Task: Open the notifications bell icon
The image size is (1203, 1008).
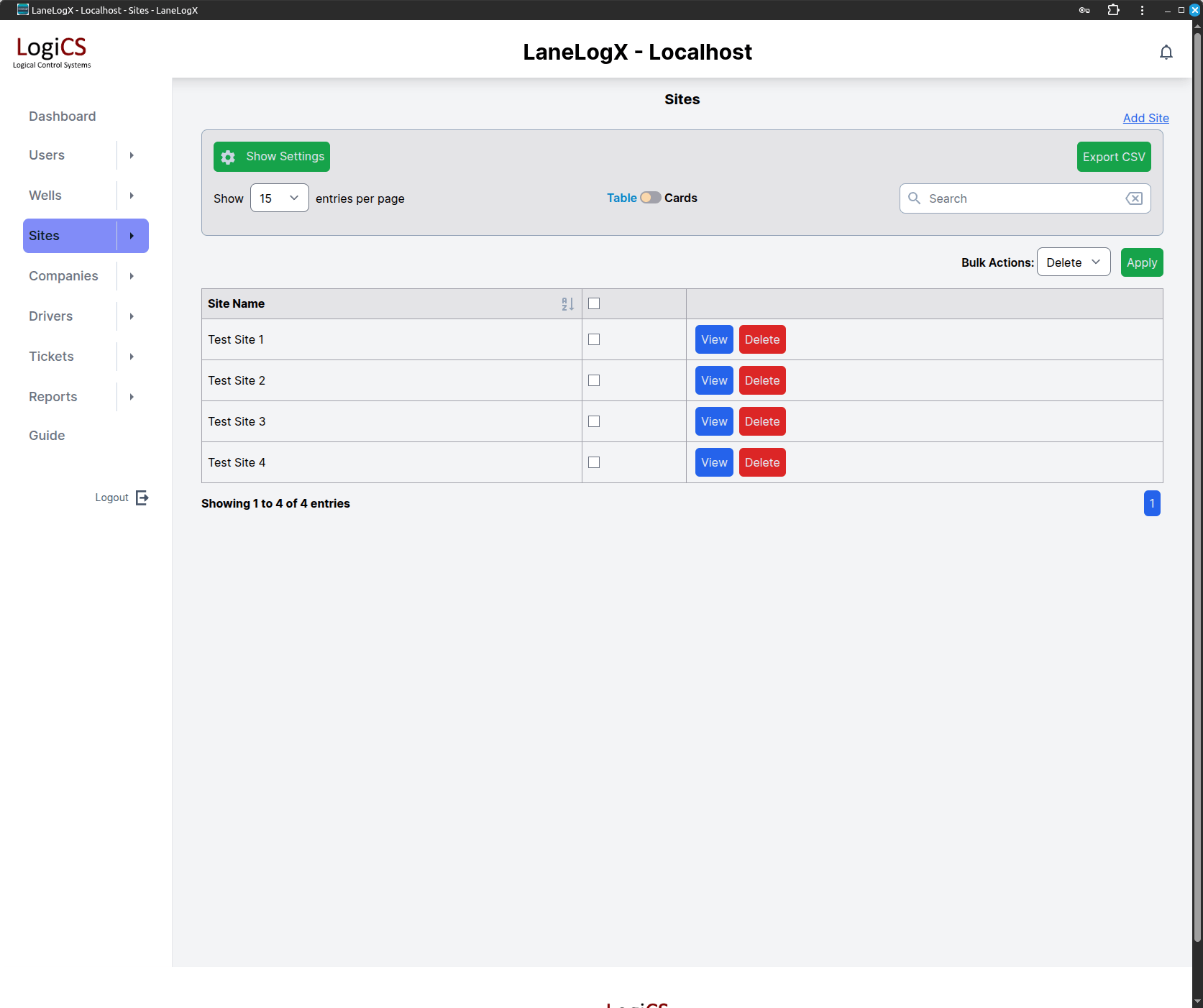Action: point(1166,52)
